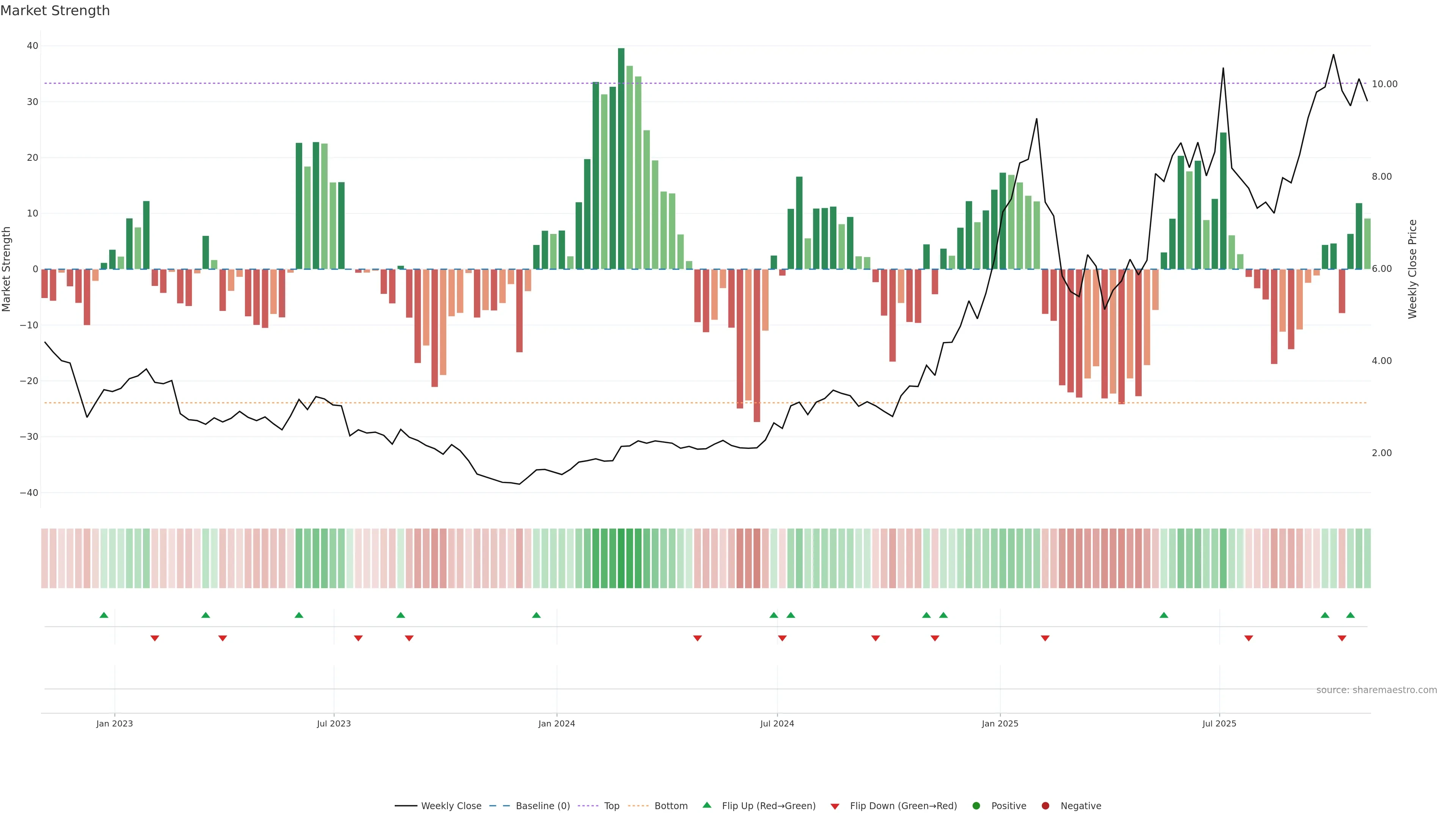Click Flip Down red triangle legend icon

pos(835,806)
